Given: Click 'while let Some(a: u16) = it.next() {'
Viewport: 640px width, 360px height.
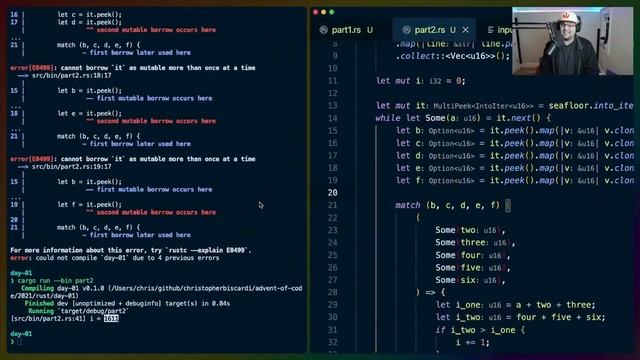Looking at the screenshot, I should [x=463, y=118].
